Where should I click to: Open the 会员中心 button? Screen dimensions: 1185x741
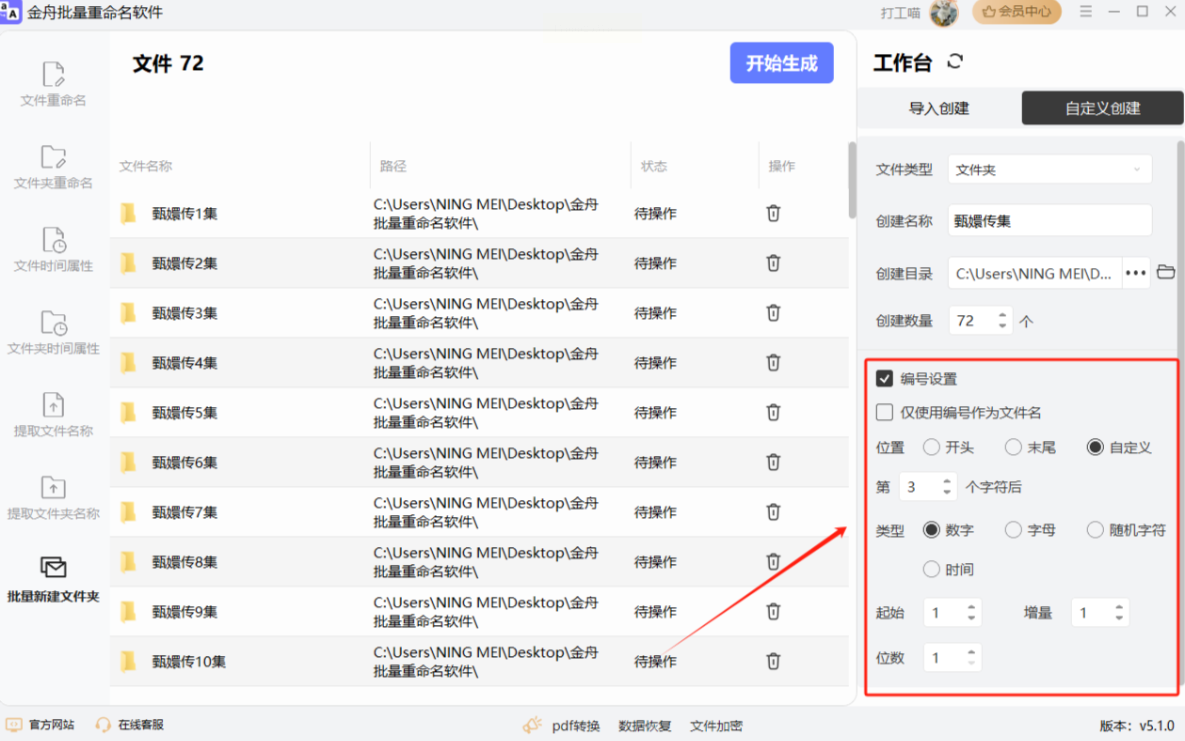pos(1017,12)
